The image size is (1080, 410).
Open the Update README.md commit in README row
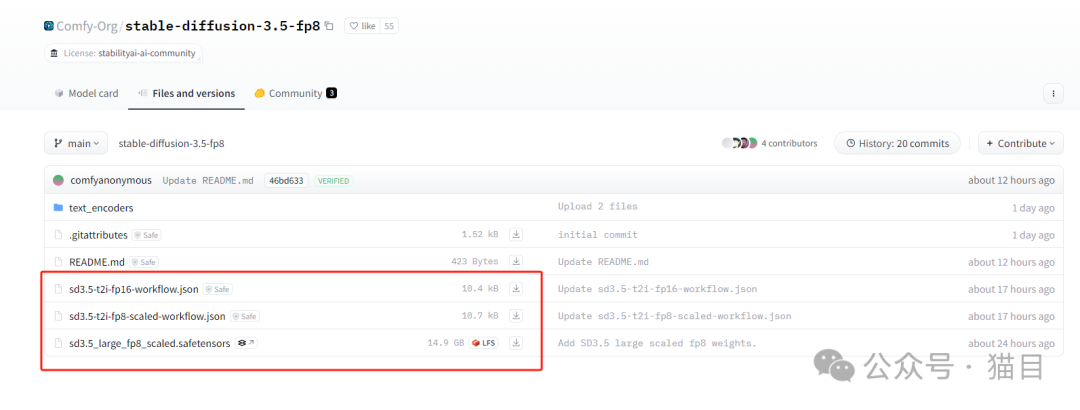603,262
